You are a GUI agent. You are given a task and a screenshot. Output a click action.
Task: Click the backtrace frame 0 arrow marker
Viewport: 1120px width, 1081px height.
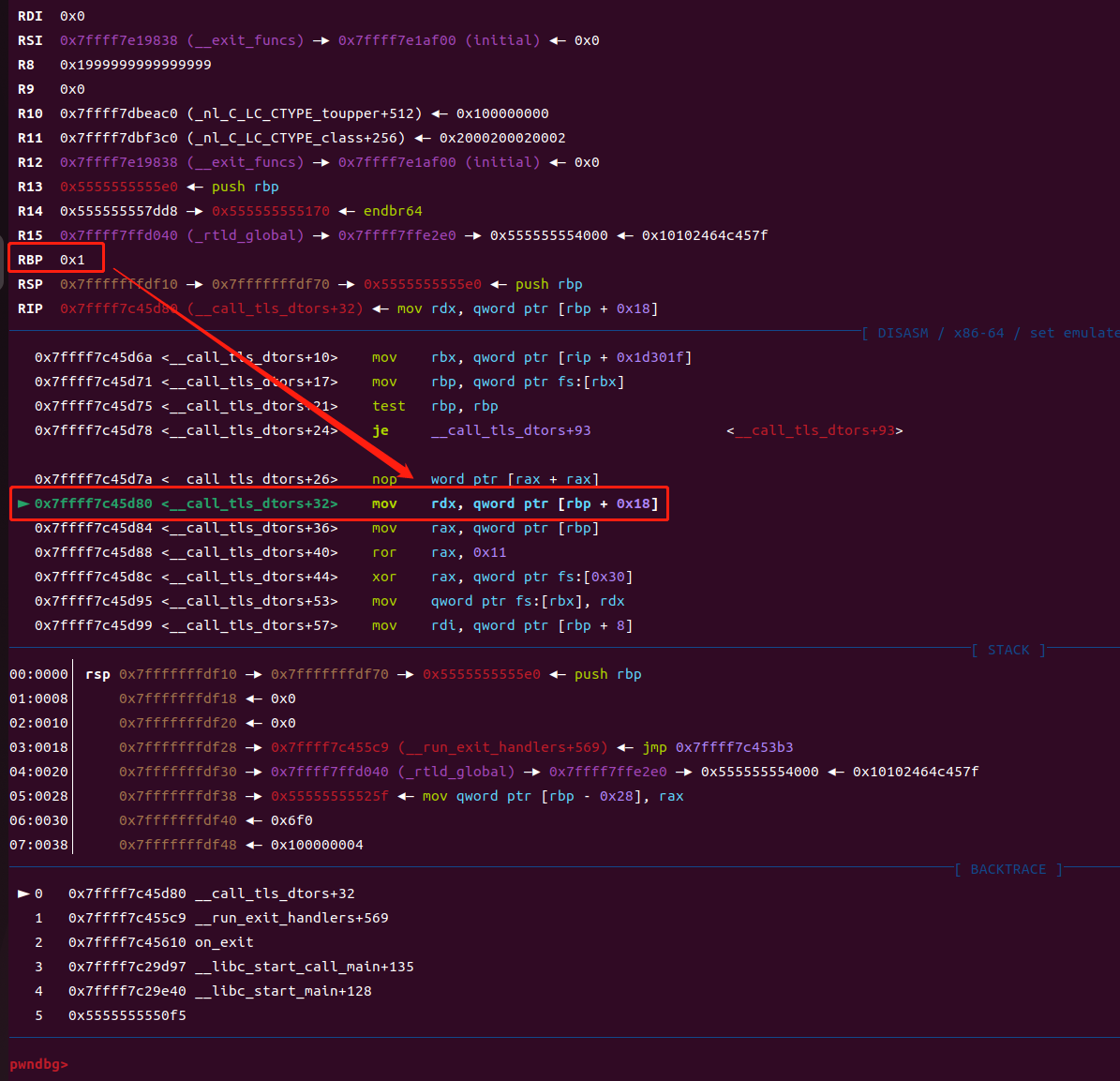click(x=23, y=893)
